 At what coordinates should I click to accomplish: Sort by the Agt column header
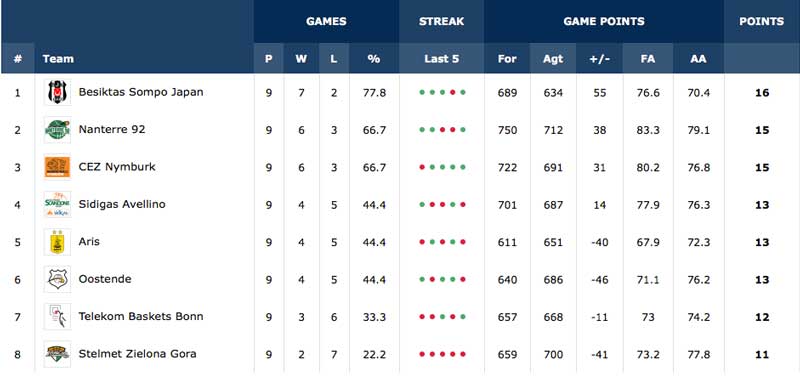(x=553, y=59)
